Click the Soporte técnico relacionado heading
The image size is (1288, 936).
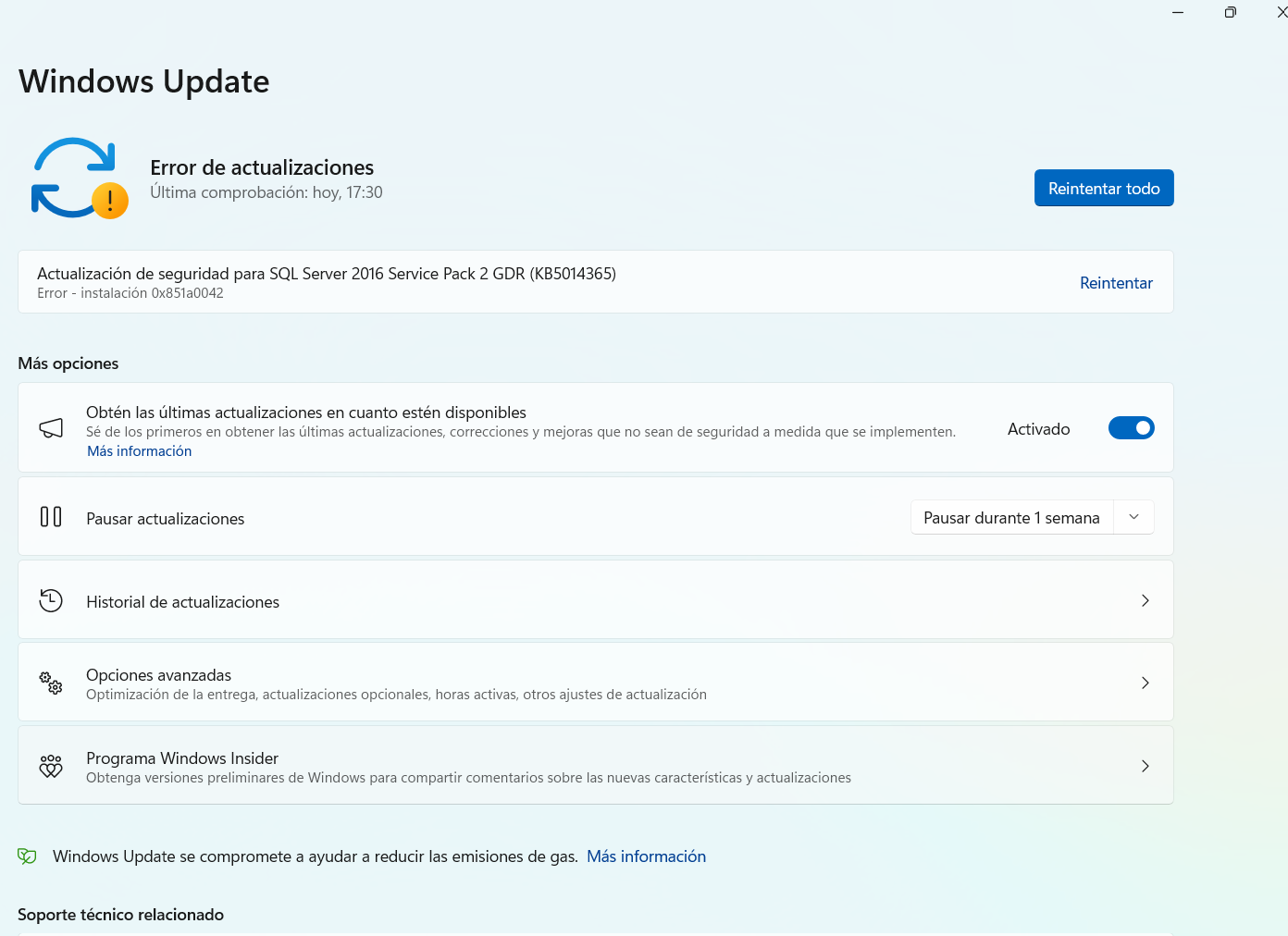tap(121, 915)
